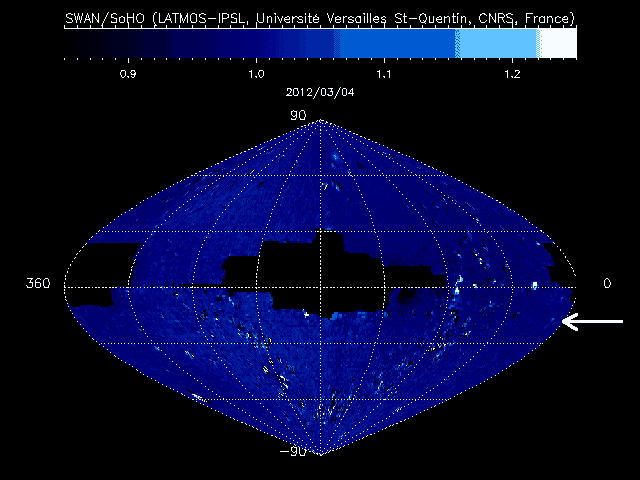Click the 360 longitude label
The width and height of the screenshot is (640, 480).
coord(38,283)
